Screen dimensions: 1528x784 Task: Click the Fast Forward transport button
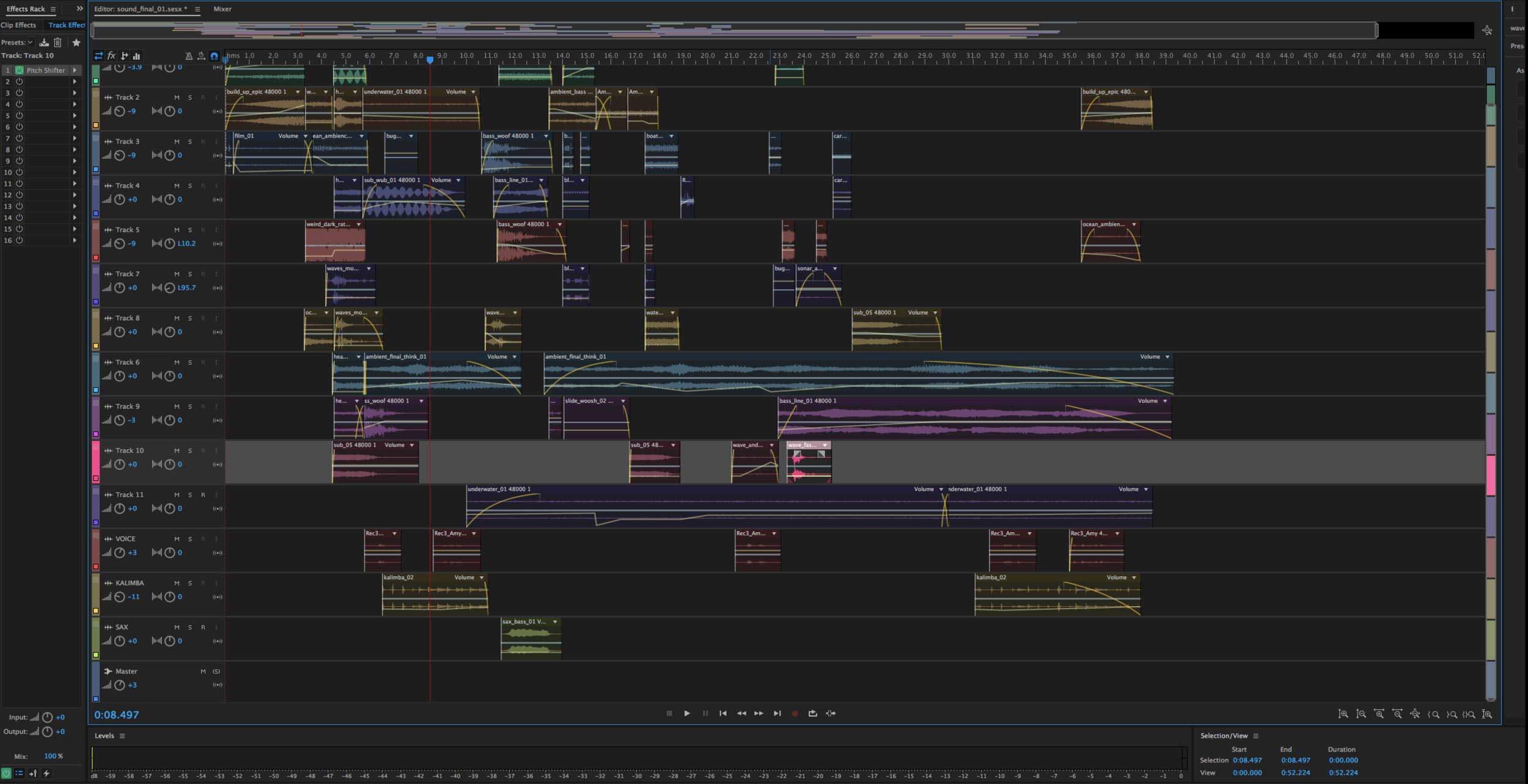758,713
